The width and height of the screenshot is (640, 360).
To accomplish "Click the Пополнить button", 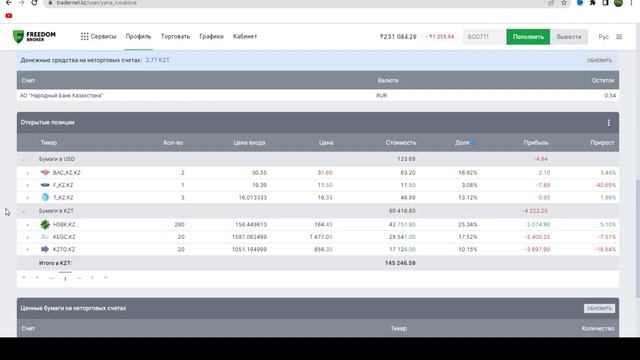I will [528, 37].
